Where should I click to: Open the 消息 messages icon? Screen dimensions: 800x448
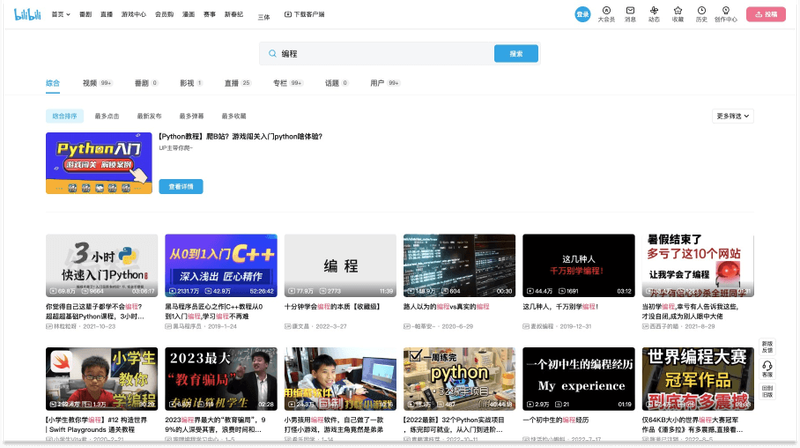(x=630, y=14)
